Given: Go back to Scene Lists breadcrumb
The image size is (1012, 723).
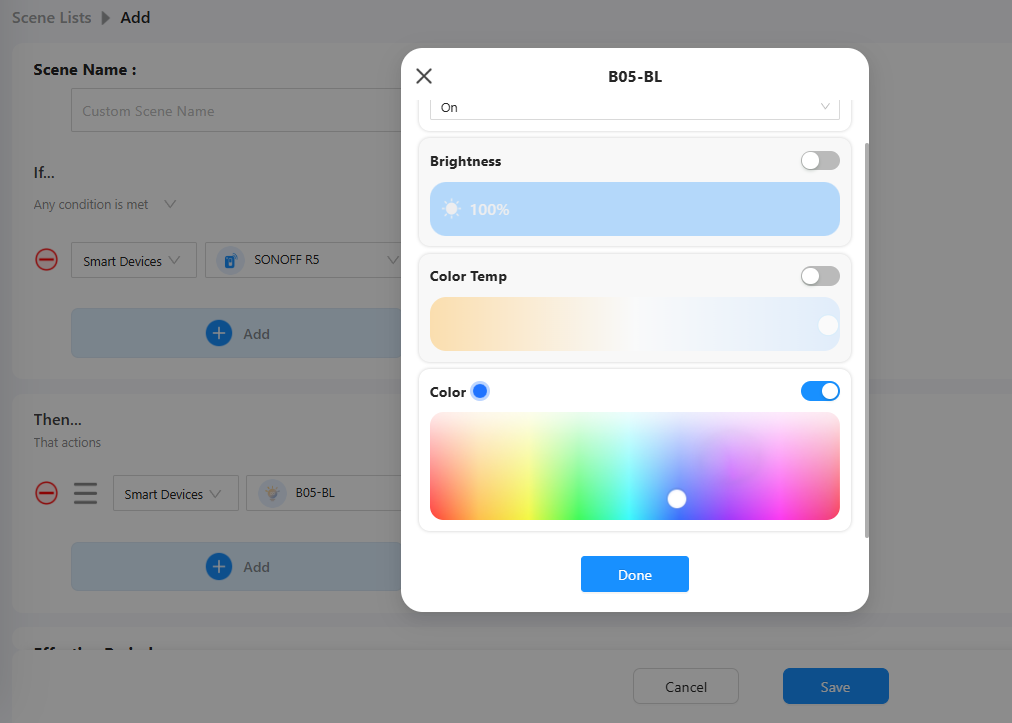Looking at the screenshot, I should pyautogui.click(x=51, y=17).
